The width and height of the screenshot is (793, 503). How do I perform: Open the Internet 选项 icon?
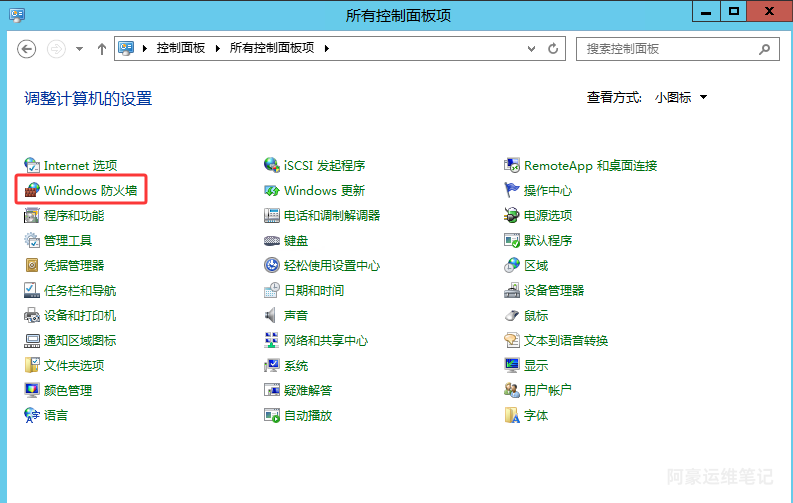tap(32, 165)
